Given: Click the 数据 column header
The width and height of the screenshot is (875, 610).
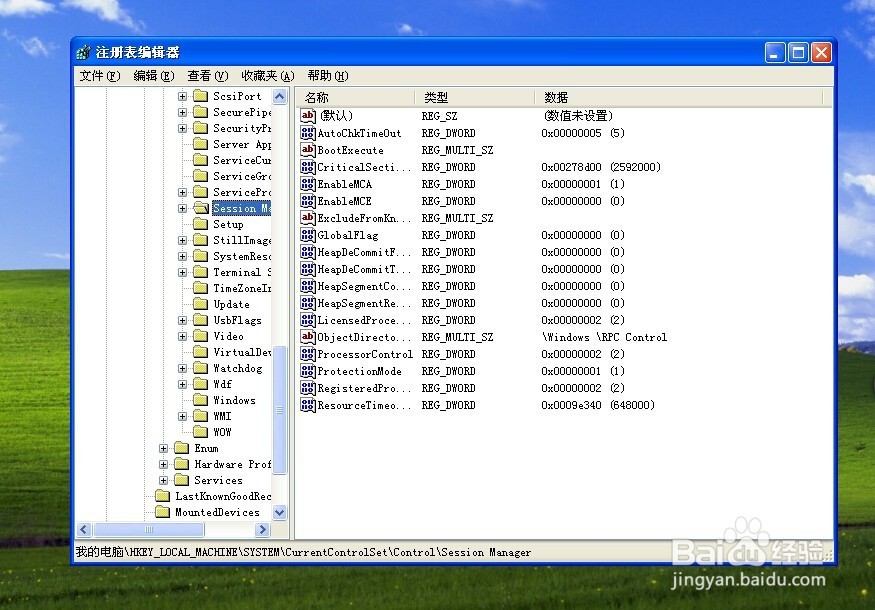Looking at the screenshot, I should coord(556,97).
